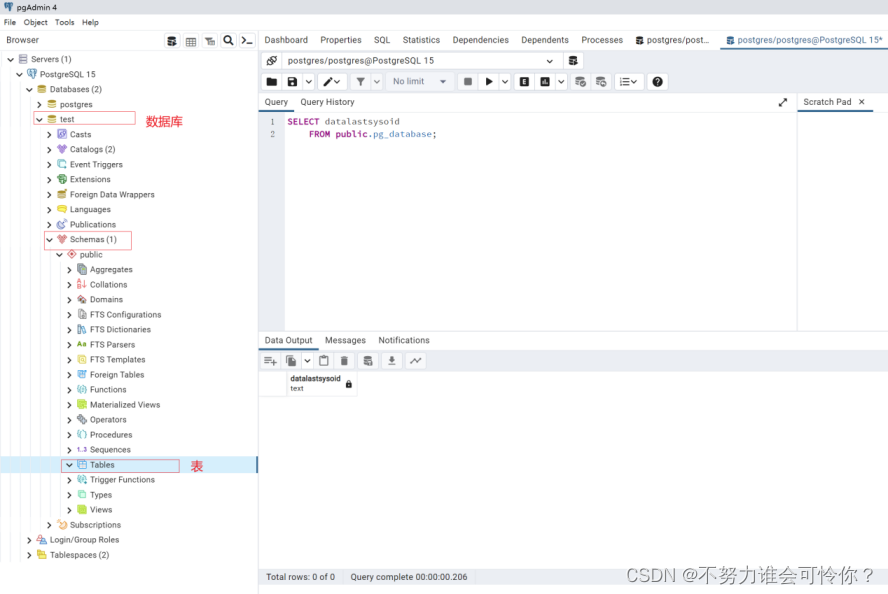Open the Tools menu
888x594 pixels.
click(64, 22)
